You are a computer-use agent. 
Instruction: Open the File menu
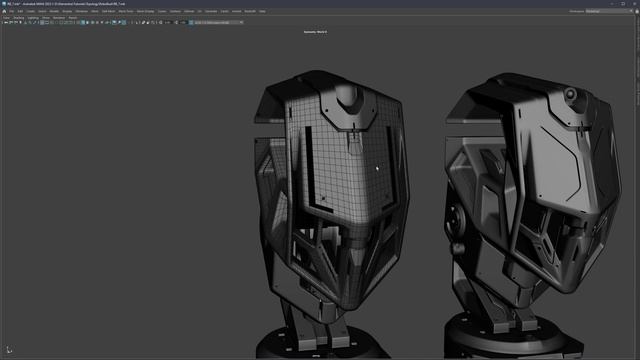click(x=11, y=11)
